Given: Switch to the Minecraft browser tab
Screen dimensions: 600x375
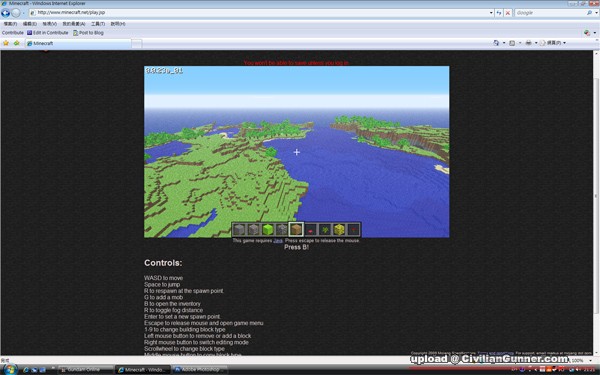Looking at the screenshot, I should pyautogui.click(x=78, y=43).
